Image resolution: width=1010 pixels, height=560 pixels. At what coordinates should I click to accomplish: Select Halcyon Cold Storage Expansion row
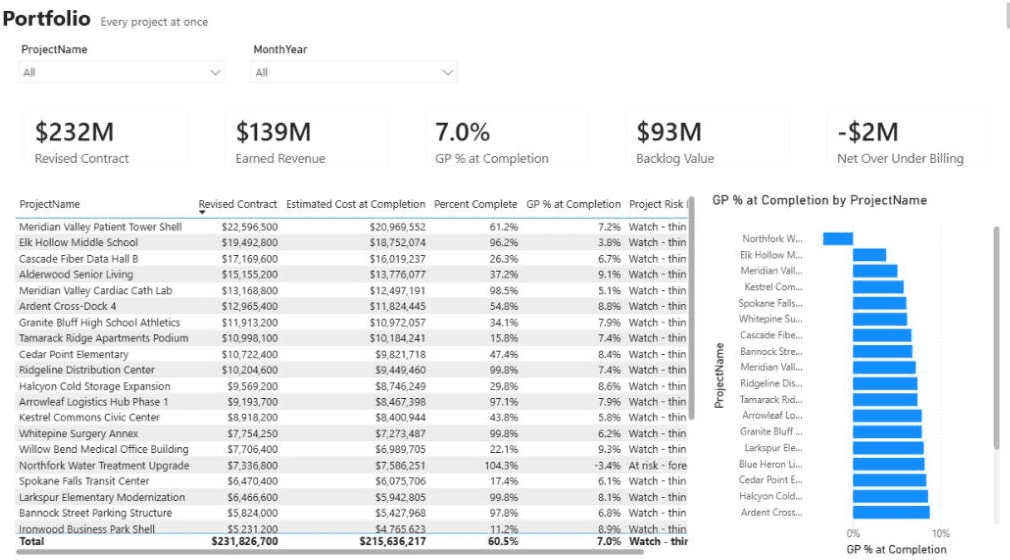(x=352, y=386)
